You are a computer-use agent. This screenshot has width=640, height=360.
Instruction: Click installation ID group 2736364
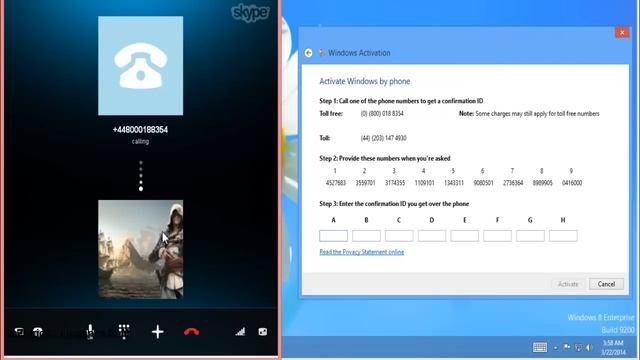tap(513, 183)
